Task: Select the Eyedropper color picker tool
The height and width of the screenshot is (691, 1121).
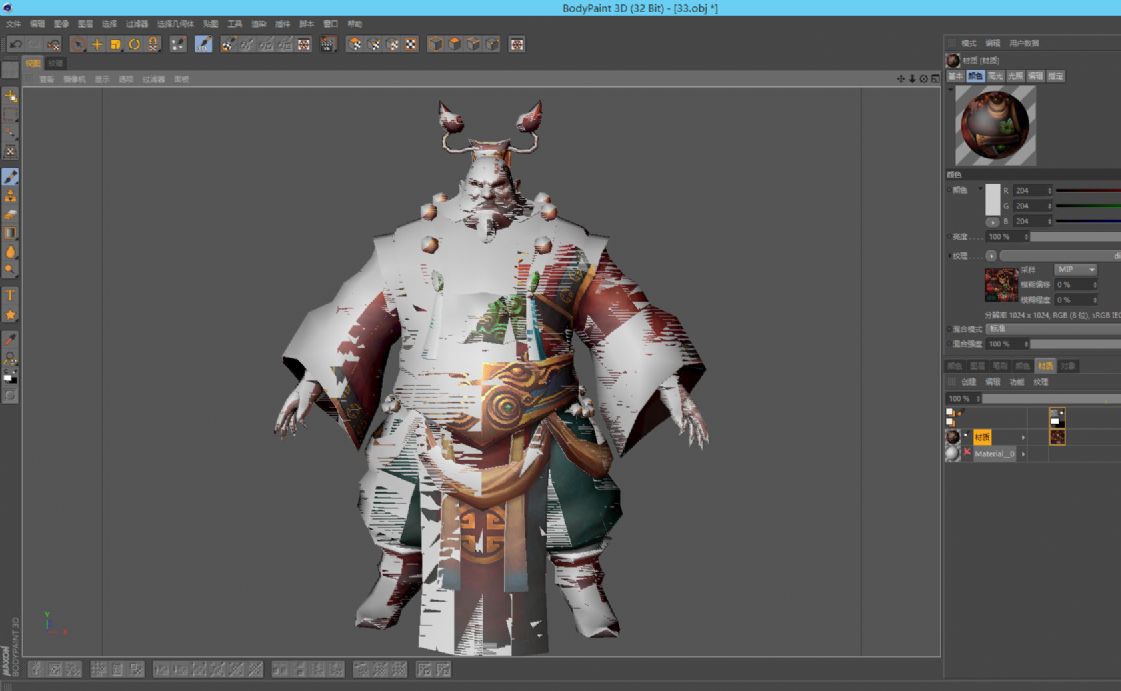Action: click(x=10, y=339)
